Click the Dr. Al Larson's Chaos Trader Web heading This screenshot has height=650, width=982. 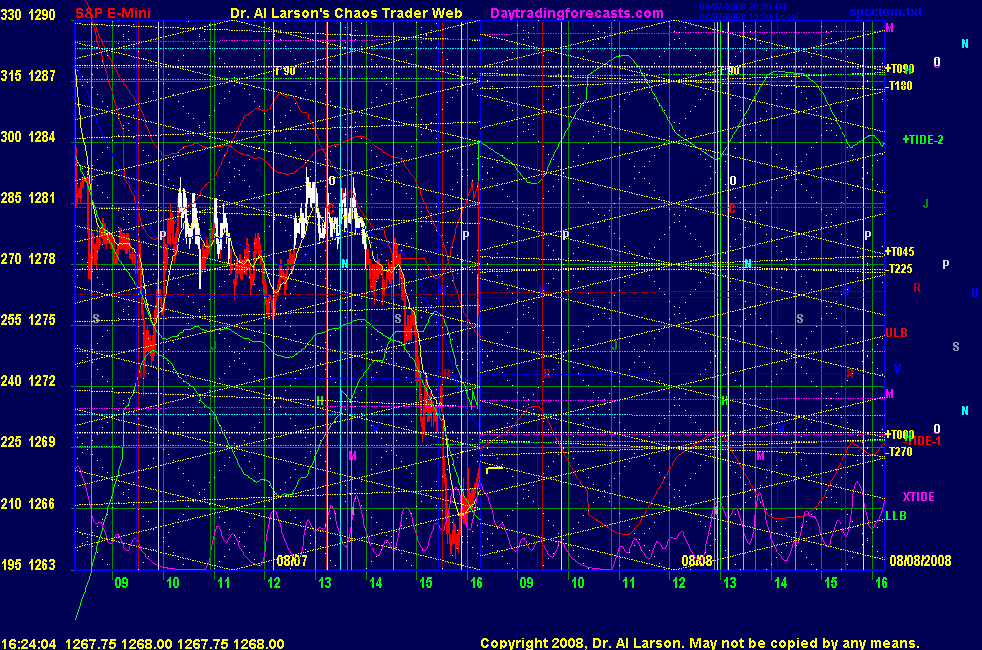pyautogui.click(x=346, y=13)
